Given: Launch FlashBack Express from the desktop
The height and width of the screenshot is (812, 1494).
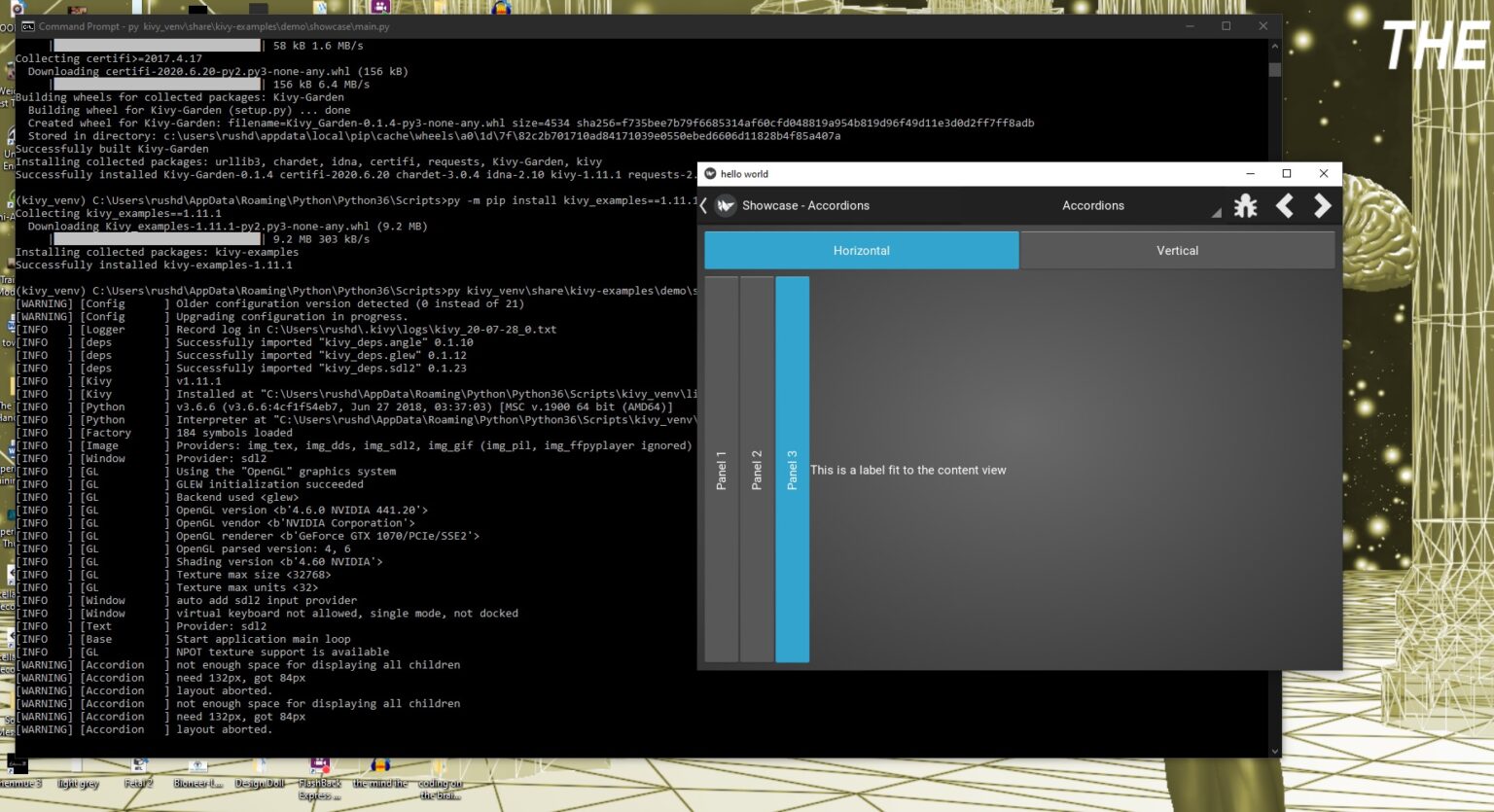Looking at the screenshot, I should click(320, 768).
